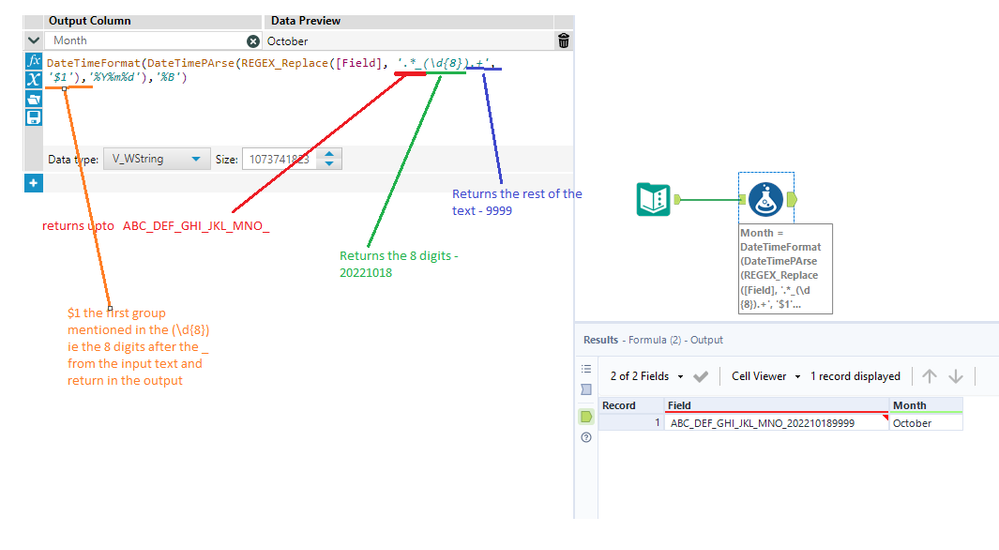The image size is (999, 550).
Task: Click the Data Preview value October
Action: coord(287,41)
